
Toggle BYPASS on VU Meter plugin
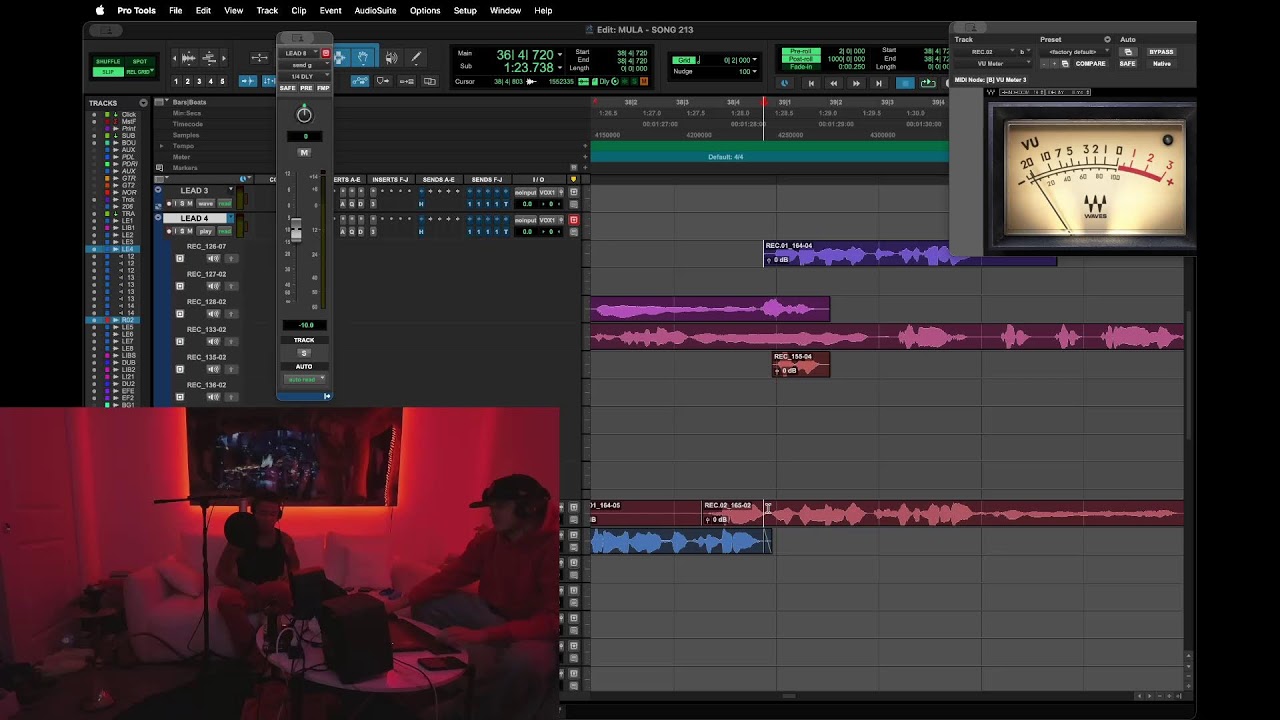point(1161,52)
